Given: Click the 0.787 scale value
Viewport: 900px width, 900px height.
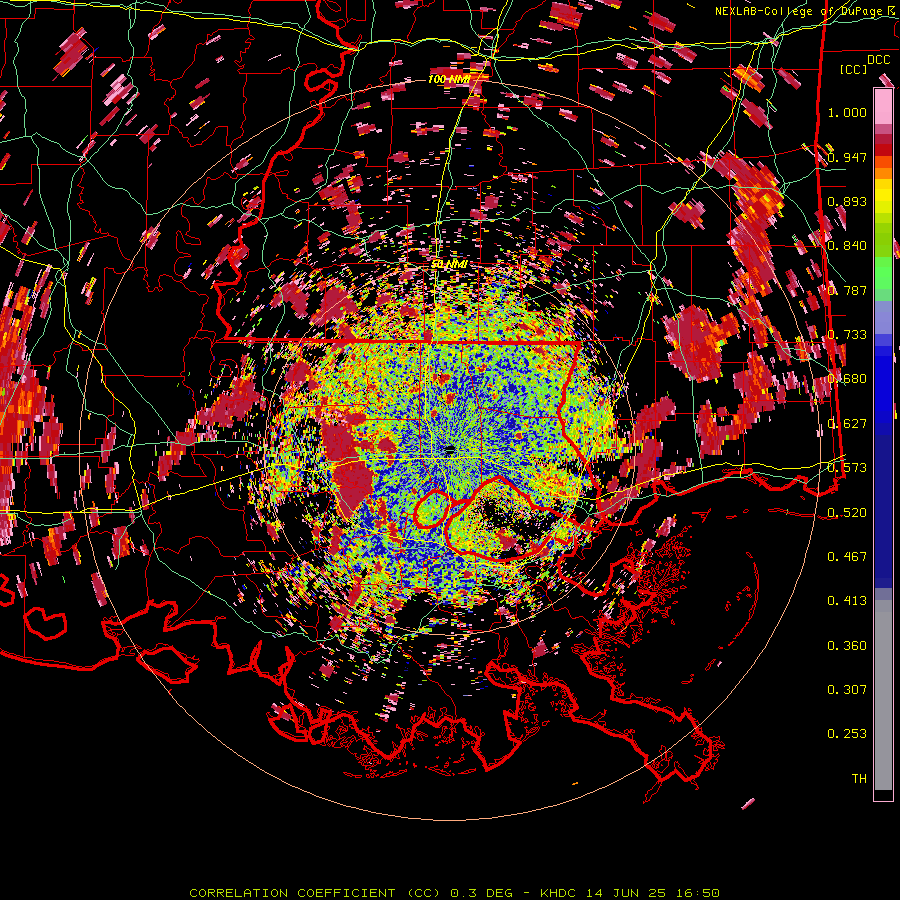Looking at the screenshot, I should [x=847, y=290].
